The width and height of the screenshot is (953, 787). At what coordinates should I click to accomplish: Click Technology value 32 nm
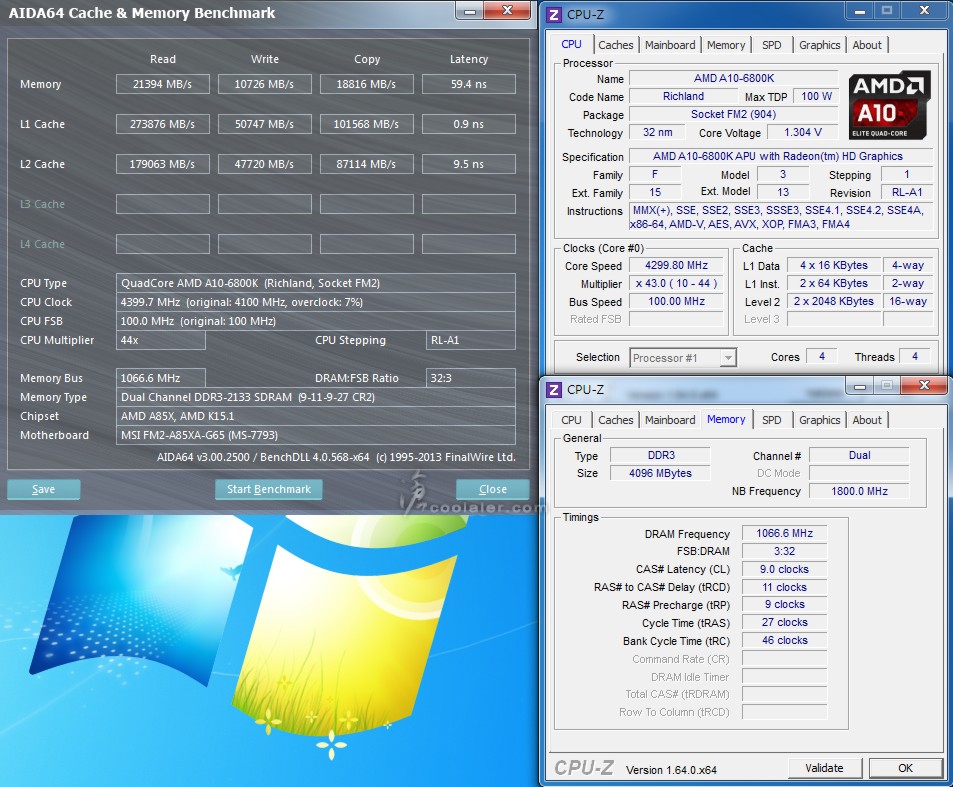(x=658, y=132)
